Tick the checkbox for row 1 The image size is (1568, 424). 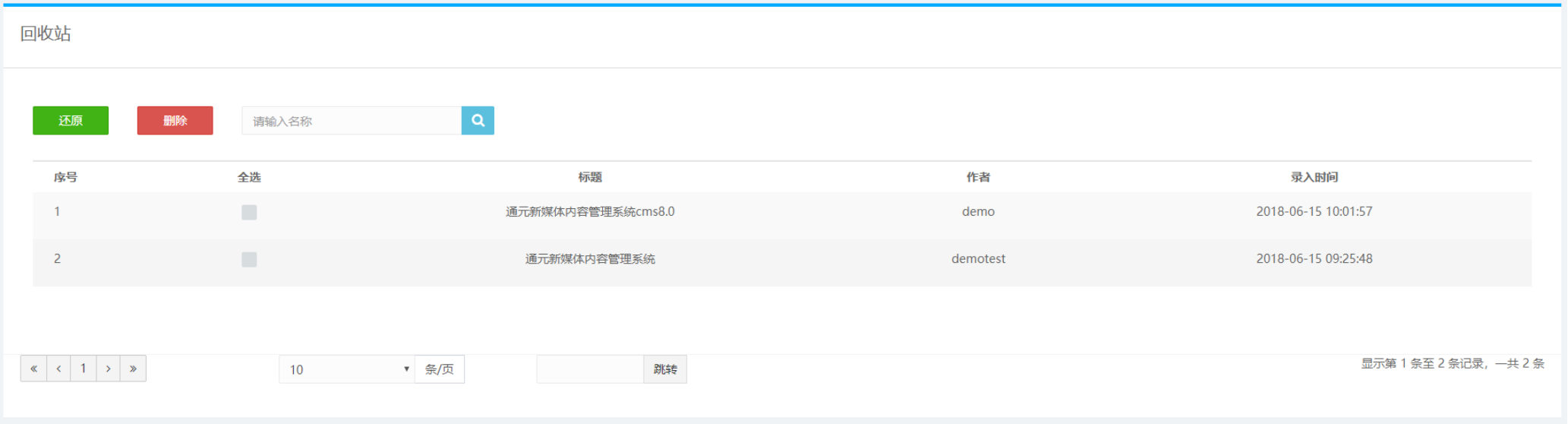click(249, 213)
